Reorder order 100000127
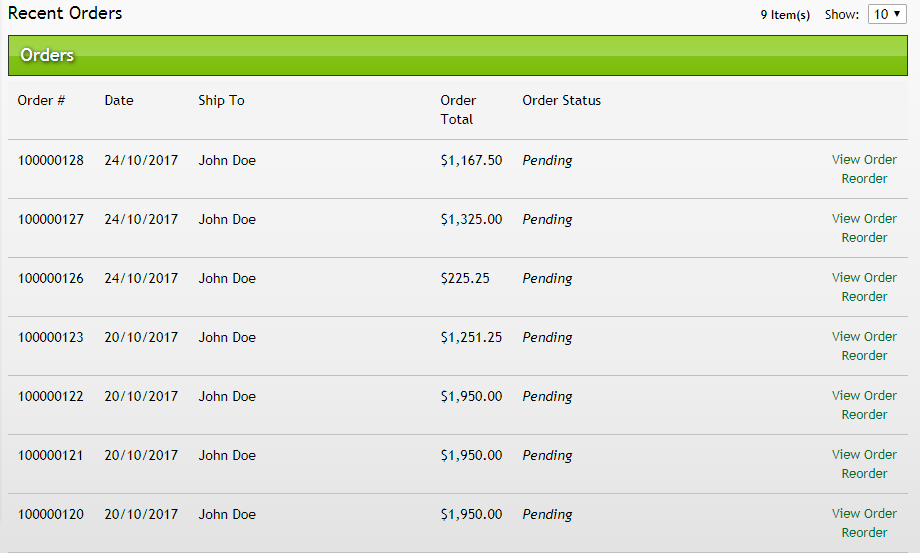This screenshot has width=920, height=553. 864,238
